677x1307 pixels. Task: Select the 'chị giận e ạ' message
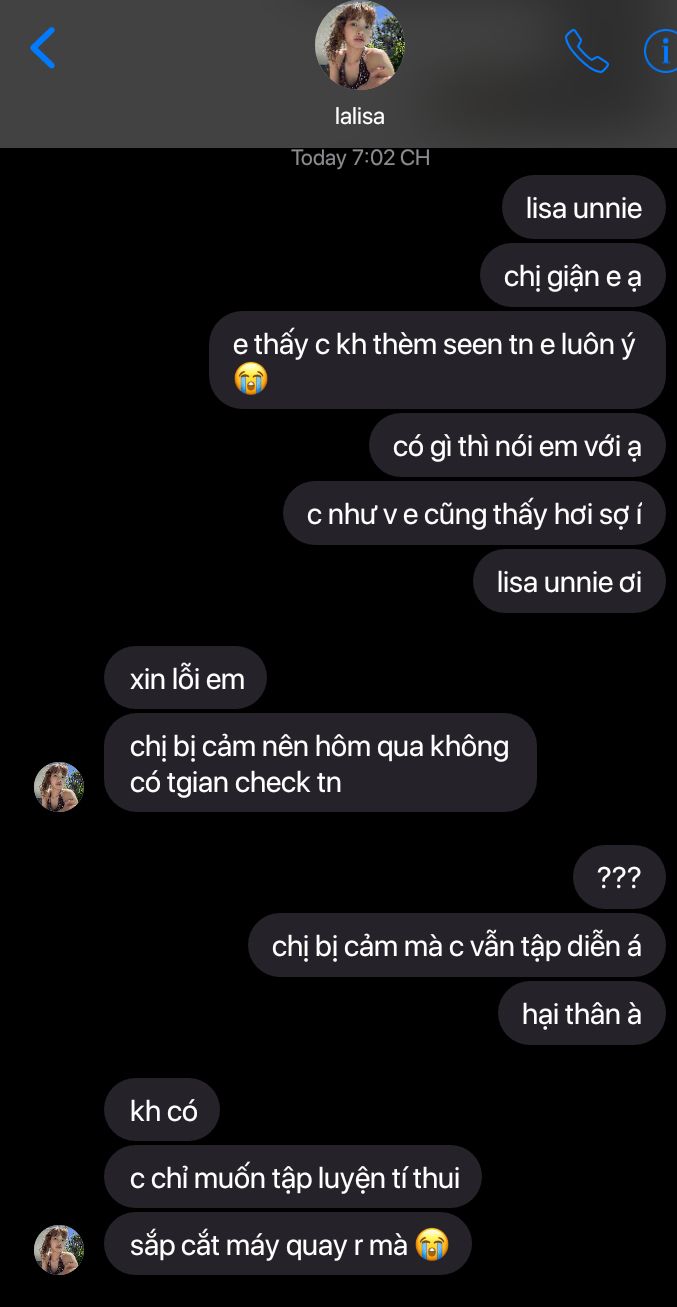click(572, 276)
